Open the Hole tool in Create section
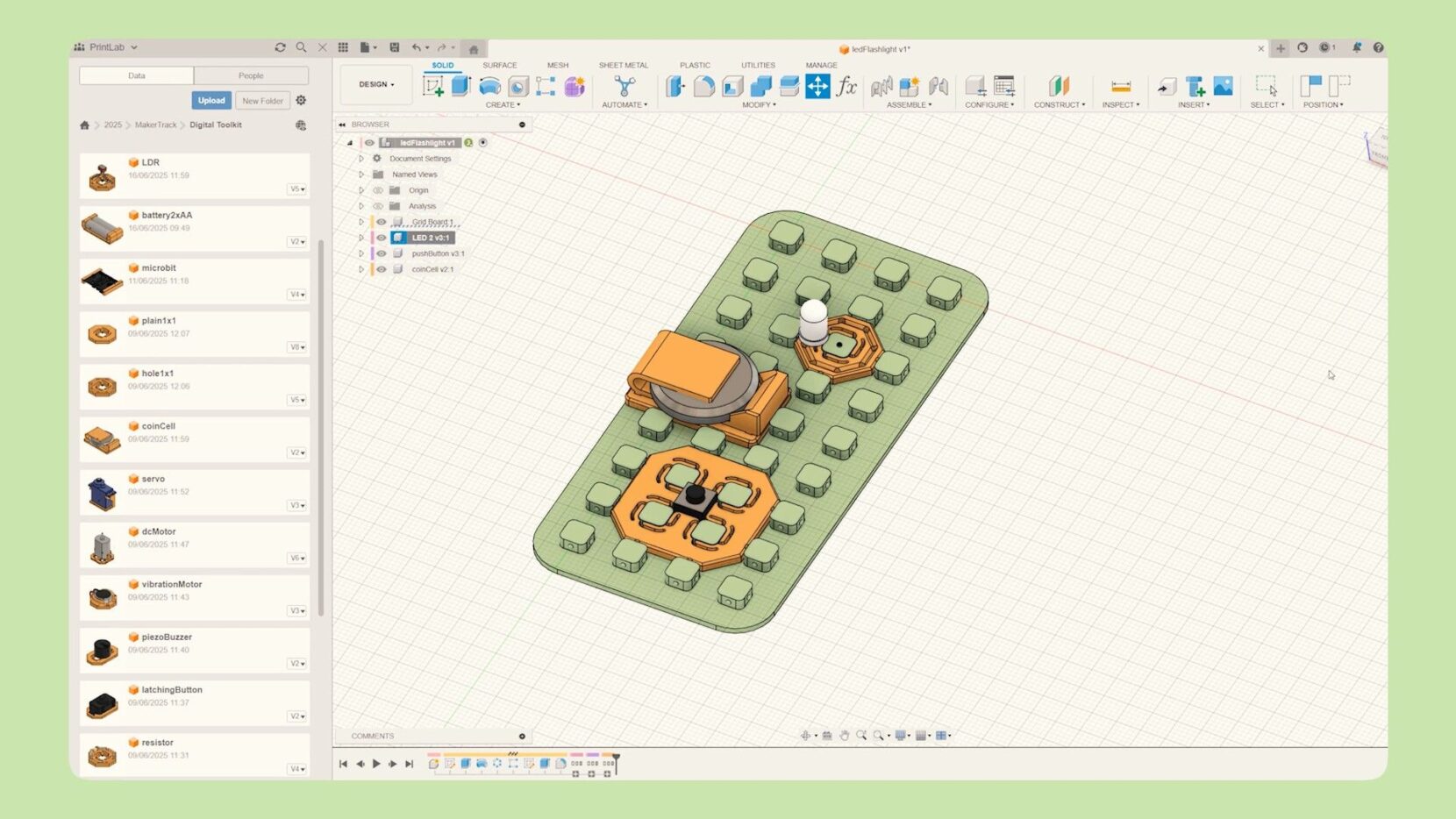Image resolution: width=1456 pixels, height=819 pixels. point(517,86)
